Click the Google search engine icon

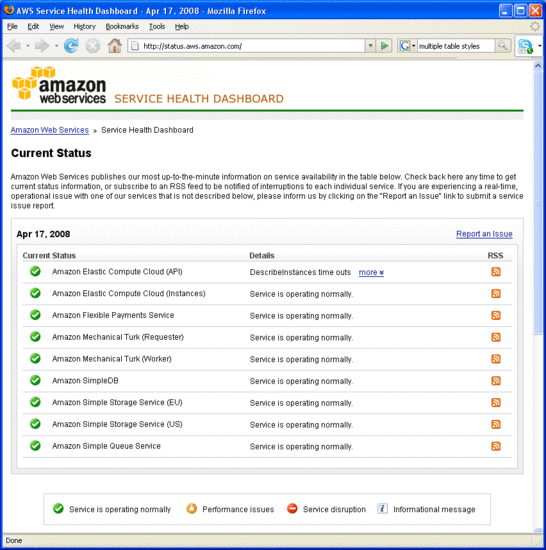(404, 46)
